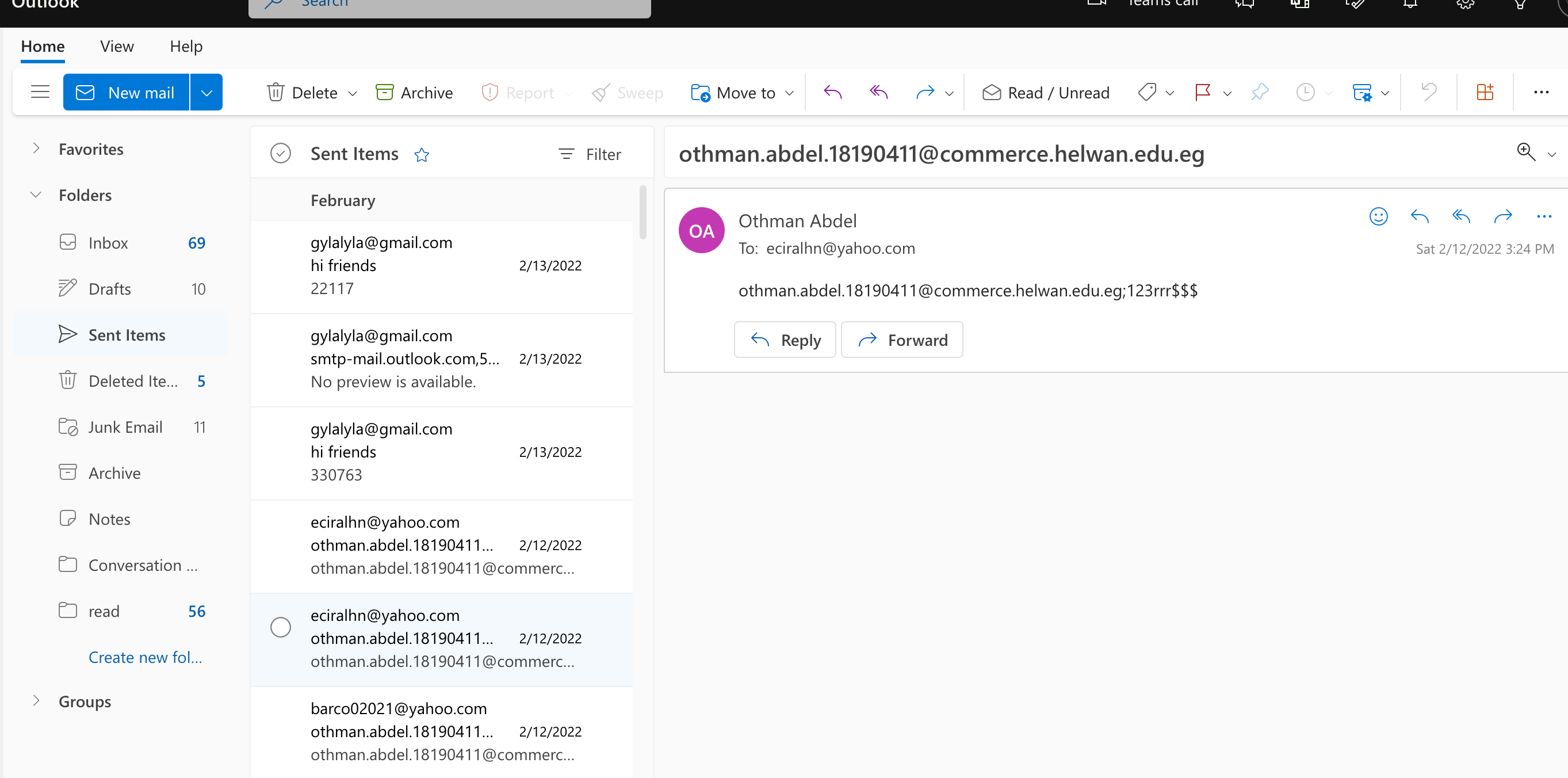This screenshot has width=1568, height=778.
Task: Click Create new folder link
Action: coord(145,657)
